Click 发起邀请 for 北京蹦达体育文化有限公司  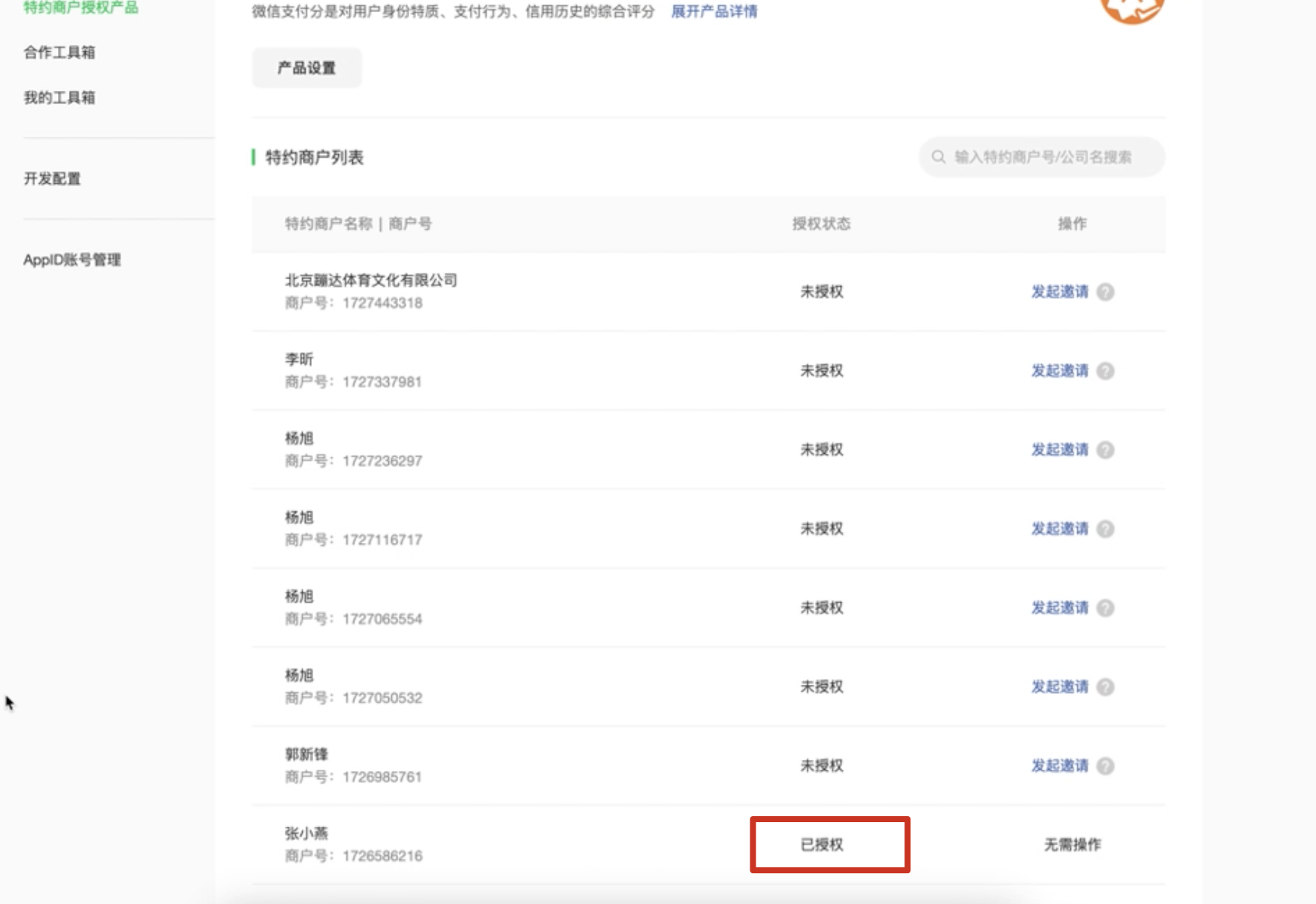[x=1059, y=292]
